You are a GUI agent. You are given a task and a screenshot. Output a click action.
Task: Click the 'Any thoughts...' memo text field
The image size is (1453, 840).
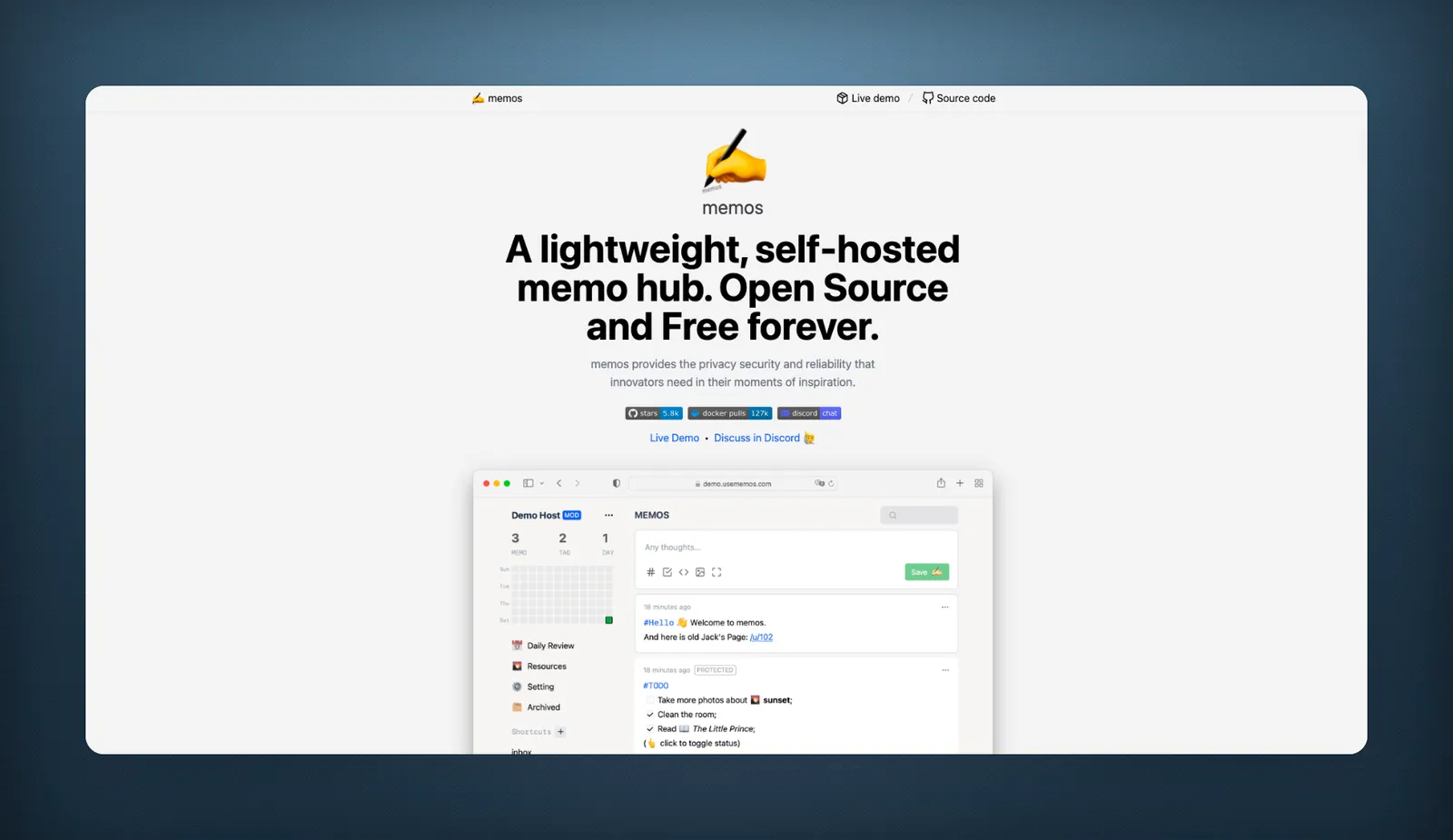(x=796, y=548)
